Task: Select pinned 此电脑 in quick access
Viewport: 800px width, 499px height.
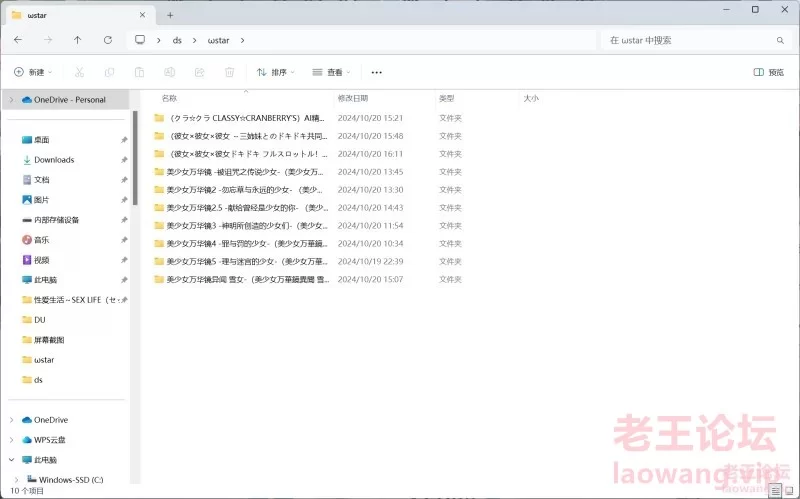Action: click(x=45, y=280)
